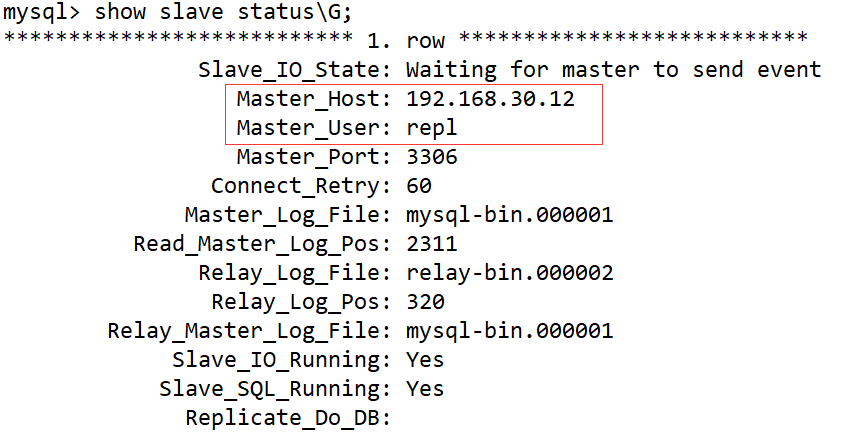Click the Yes value beside Slave_IO_Running
The image size is (862, 434).
click(426, 360)
